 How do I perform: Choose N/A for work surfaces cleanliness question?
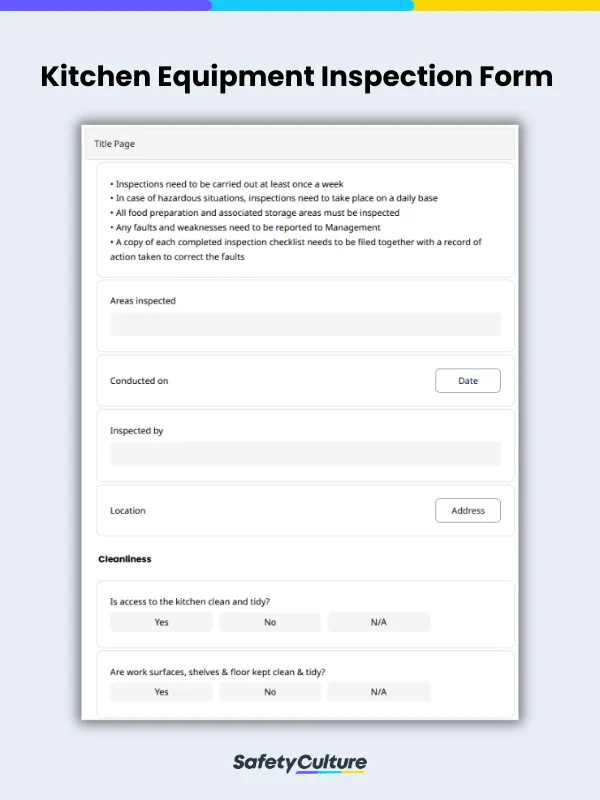coord(378,691)
